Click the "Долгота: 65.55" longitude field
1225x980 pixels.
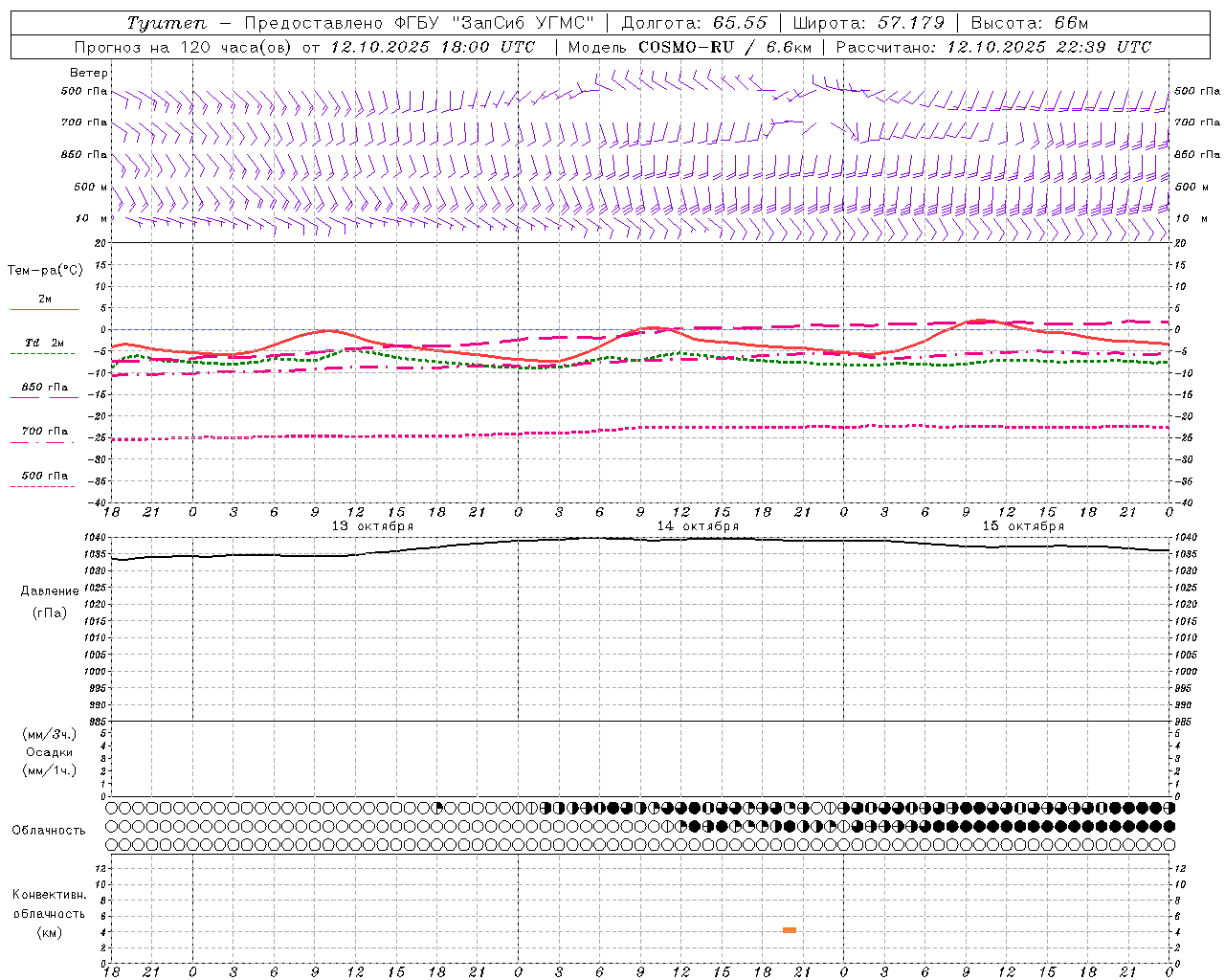tap(694, 23)
